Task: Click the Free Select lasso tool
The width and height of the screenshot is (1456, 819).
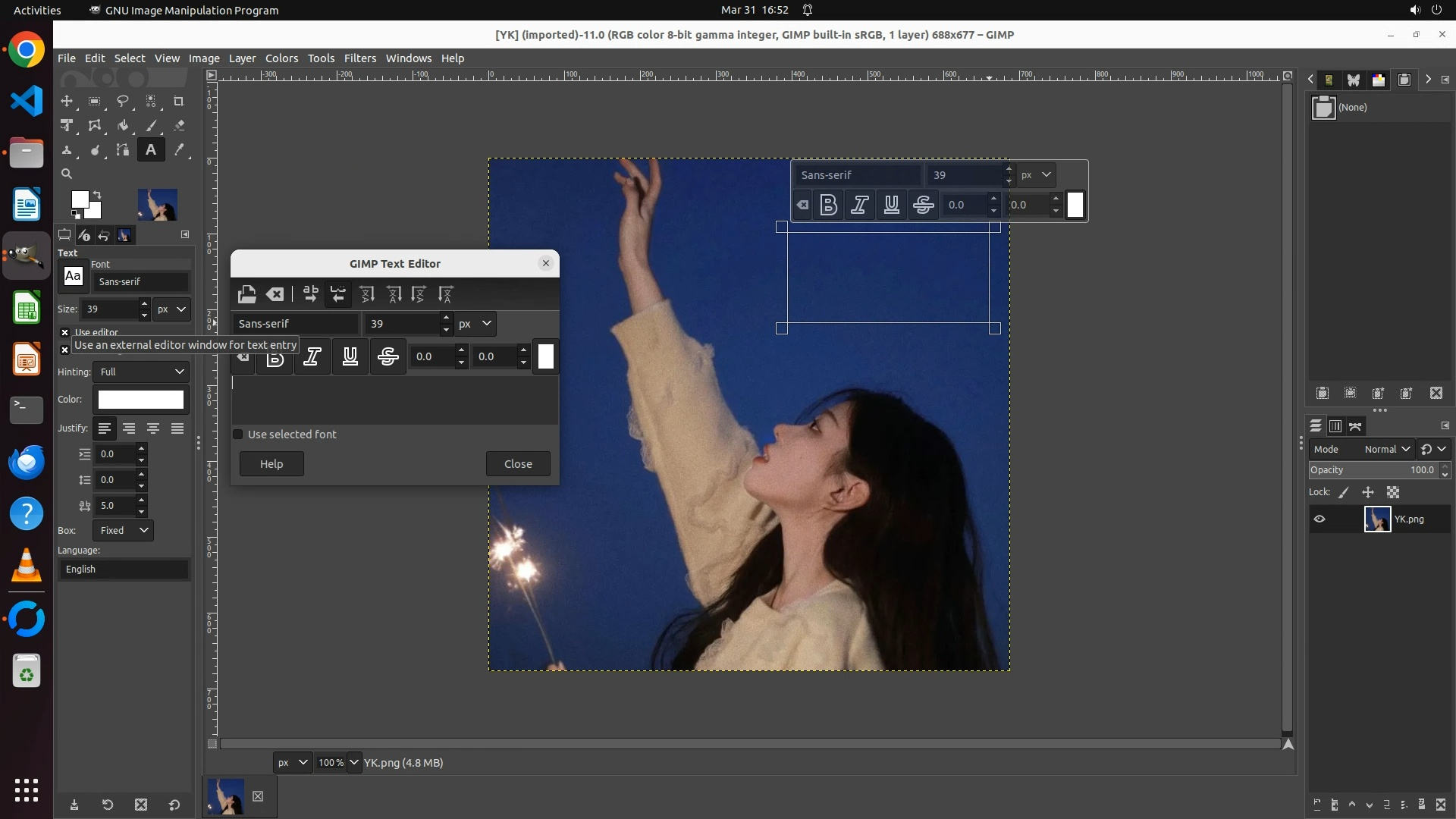Action: [x=123, y=101]
